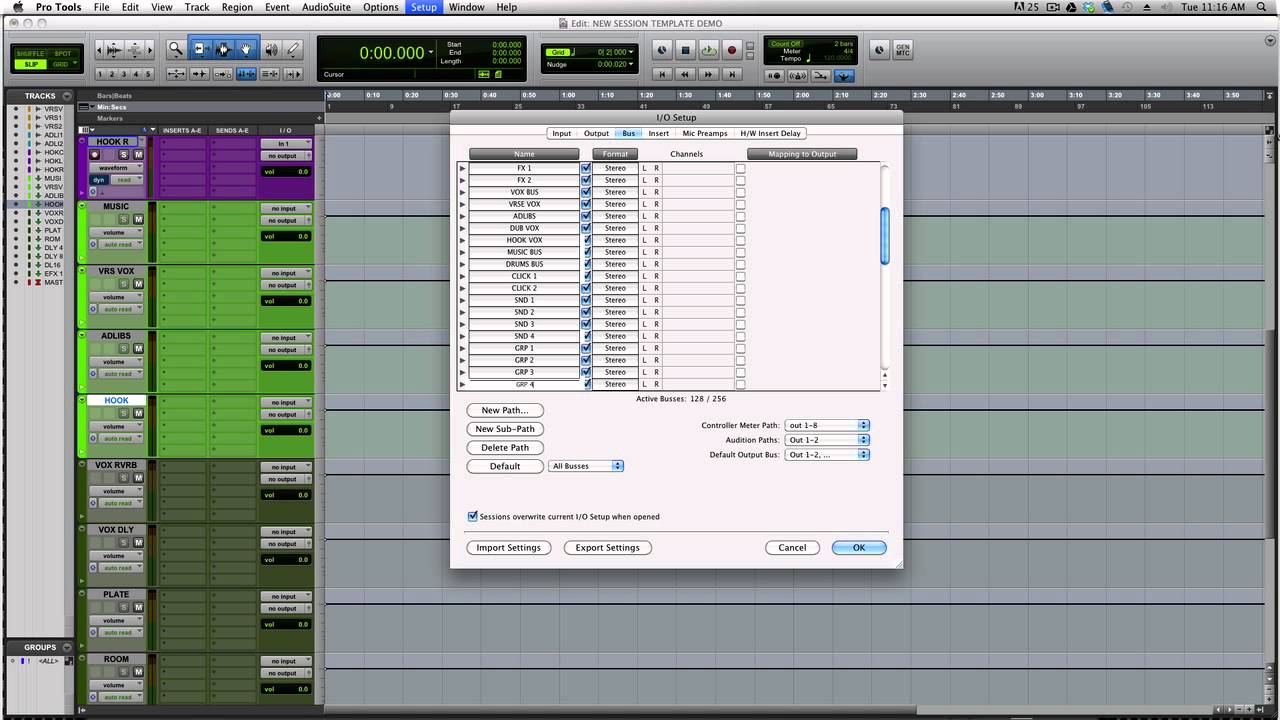Select the Trim tool

pos(200,49)
